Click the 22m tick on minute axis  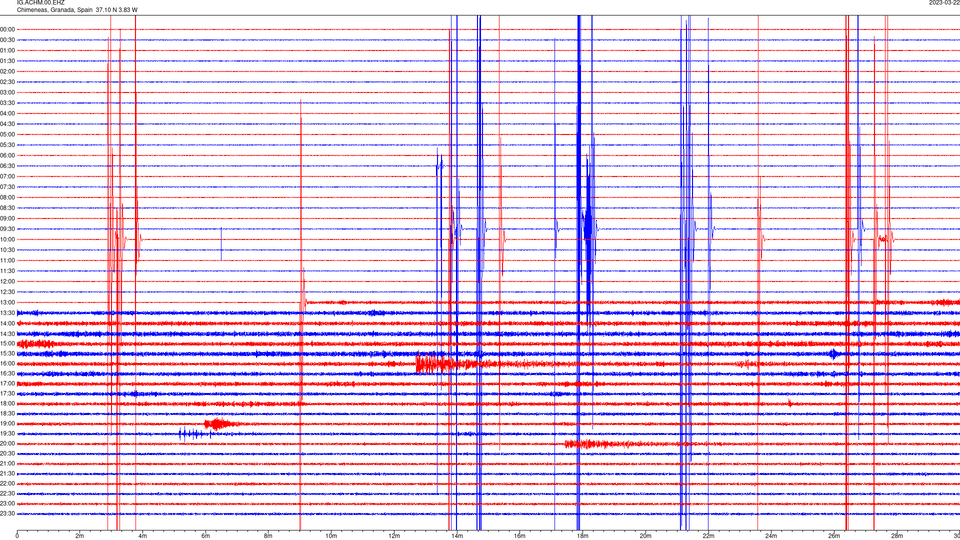(x=708, y=536)
